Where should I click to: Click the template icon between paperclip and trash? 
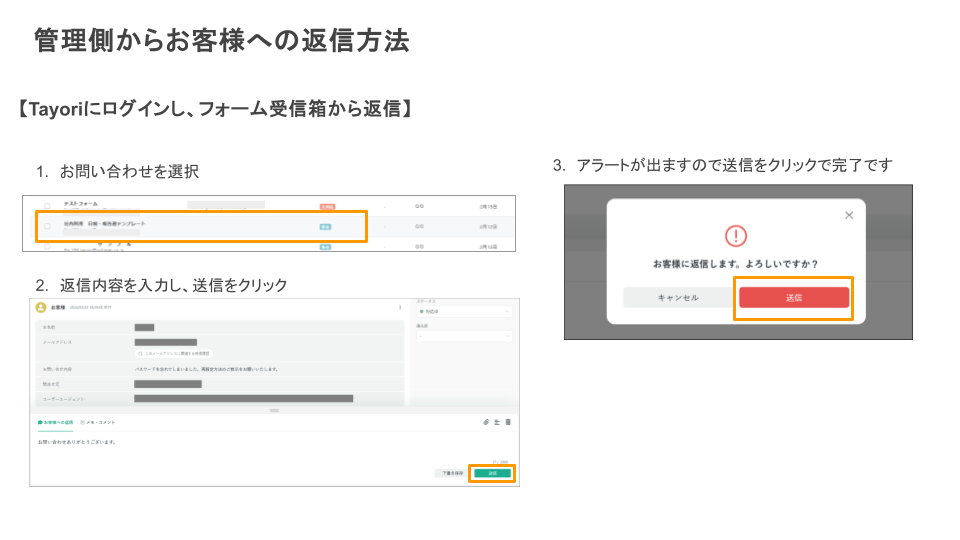tap(497, 422)
